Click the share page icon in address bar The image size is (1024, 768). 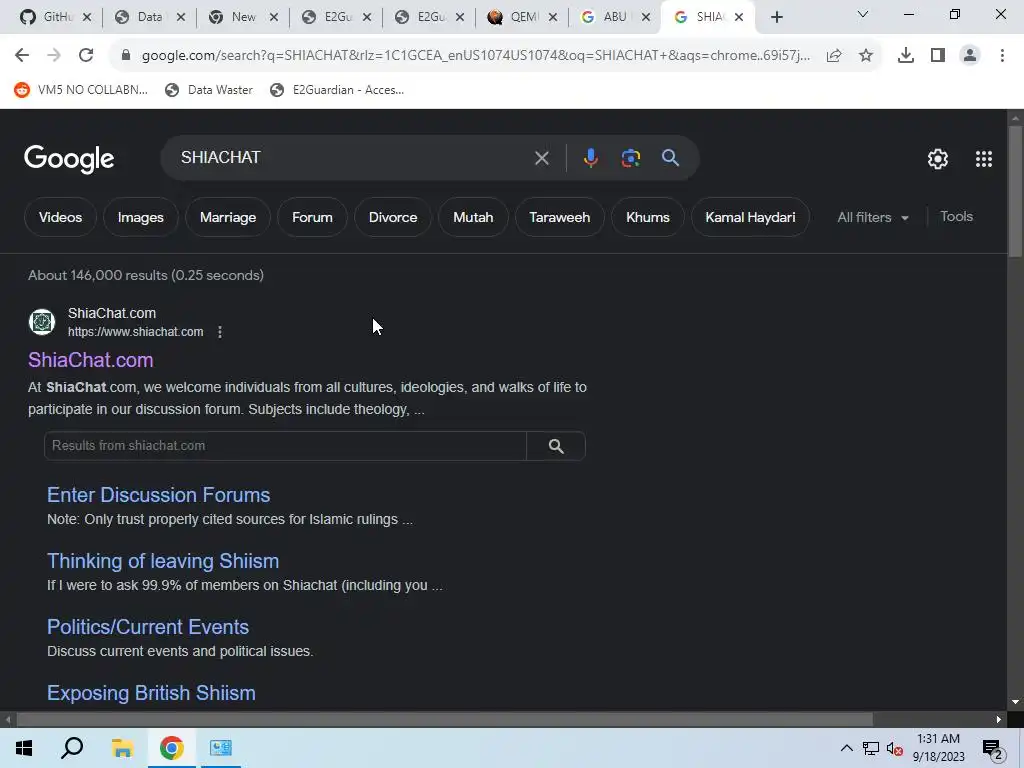[x=834, y=56]
